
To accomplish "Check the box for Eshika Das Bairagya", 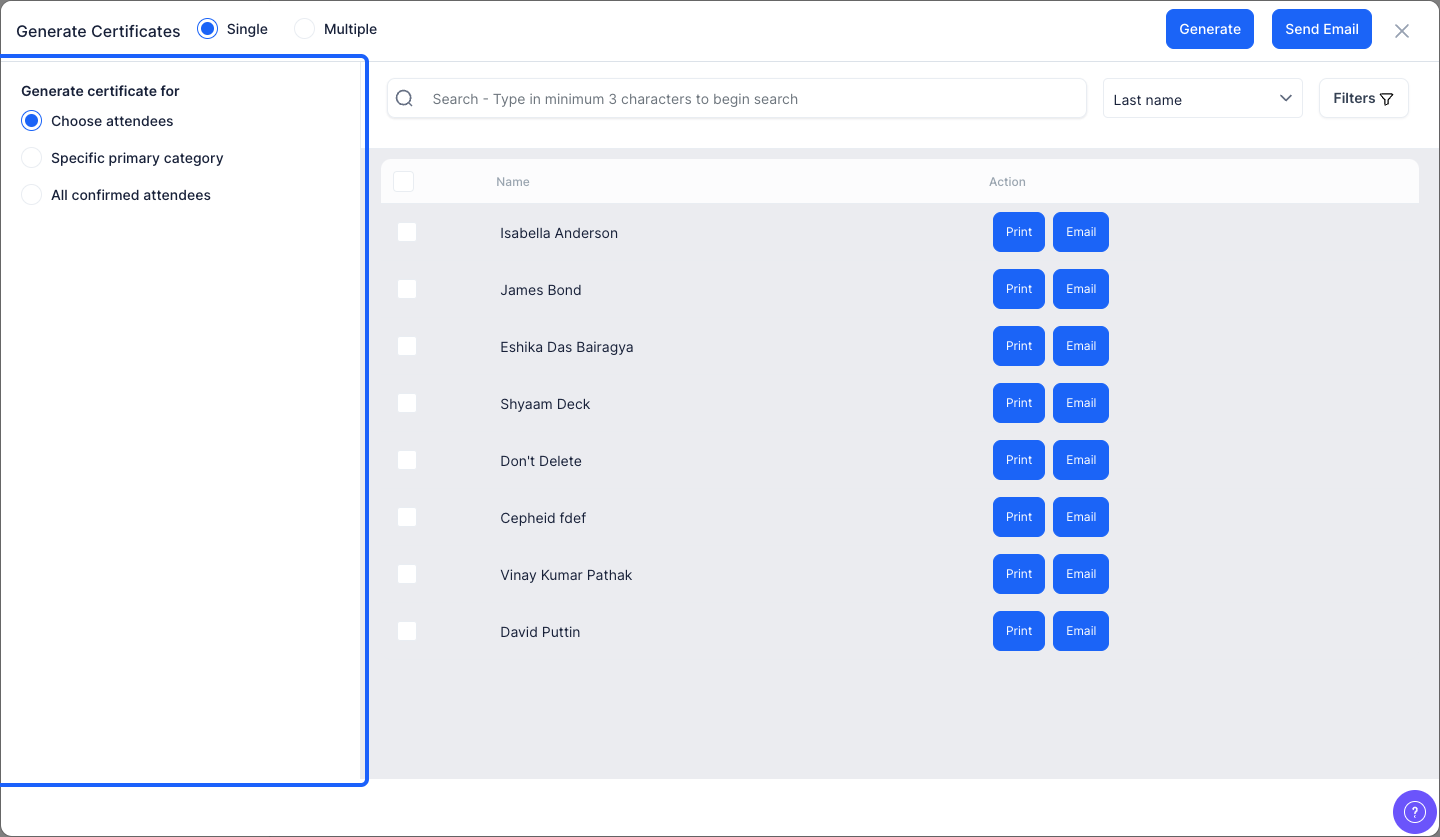I will pos(407,346).
